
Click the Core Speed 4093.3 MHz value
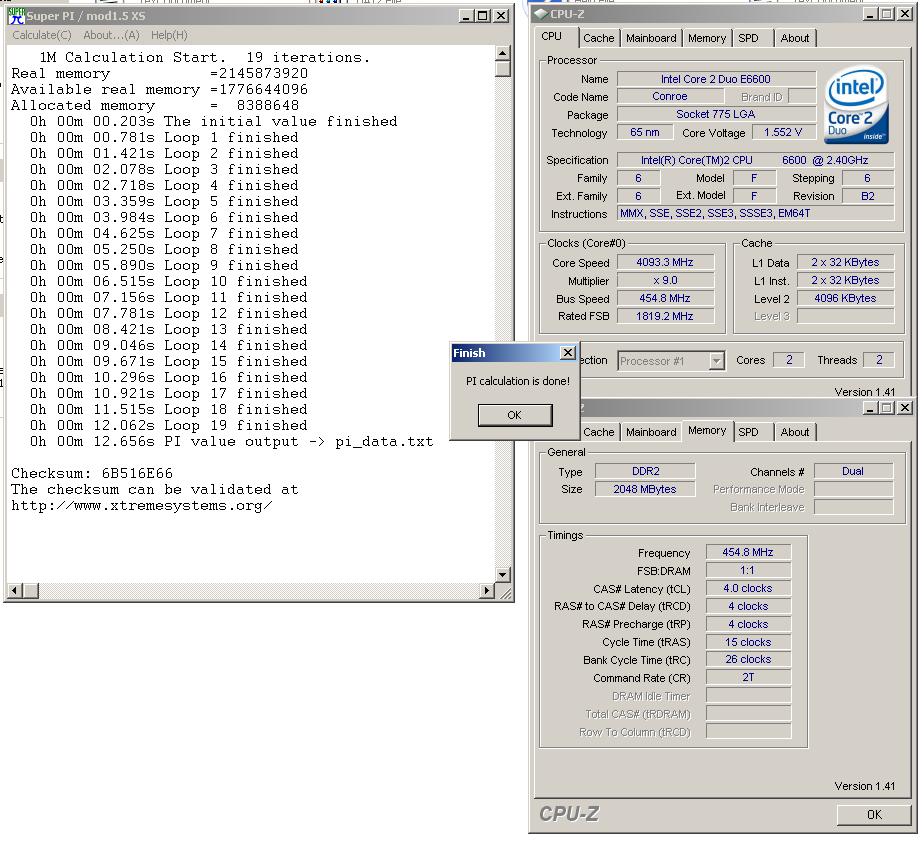(665, 262)
